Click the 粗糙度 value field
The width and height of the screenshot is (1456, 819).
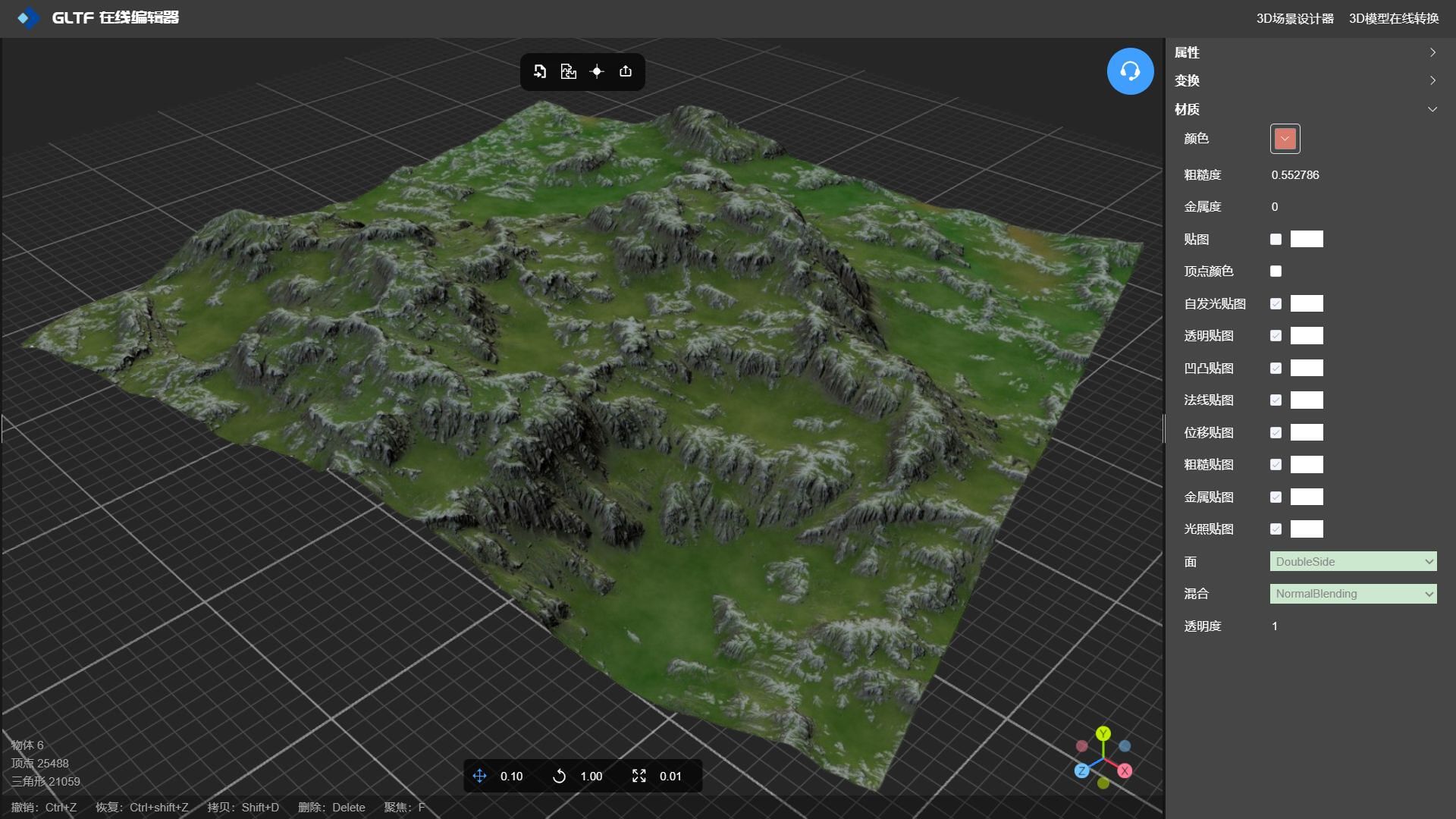pyautogui.click(x=1295, y=175)
